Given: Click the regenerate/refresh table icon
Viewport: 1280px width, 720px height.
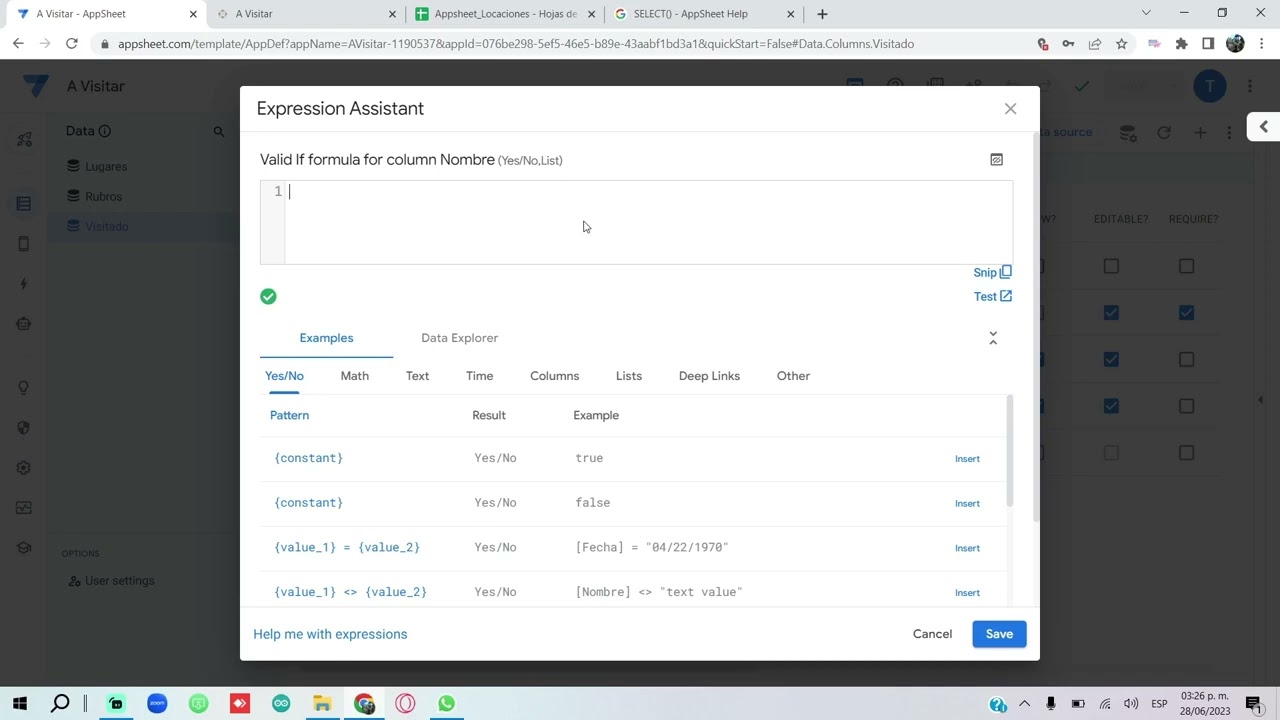Looking at the screenshot, I should pyautogui.click(x=1164, y=132).
